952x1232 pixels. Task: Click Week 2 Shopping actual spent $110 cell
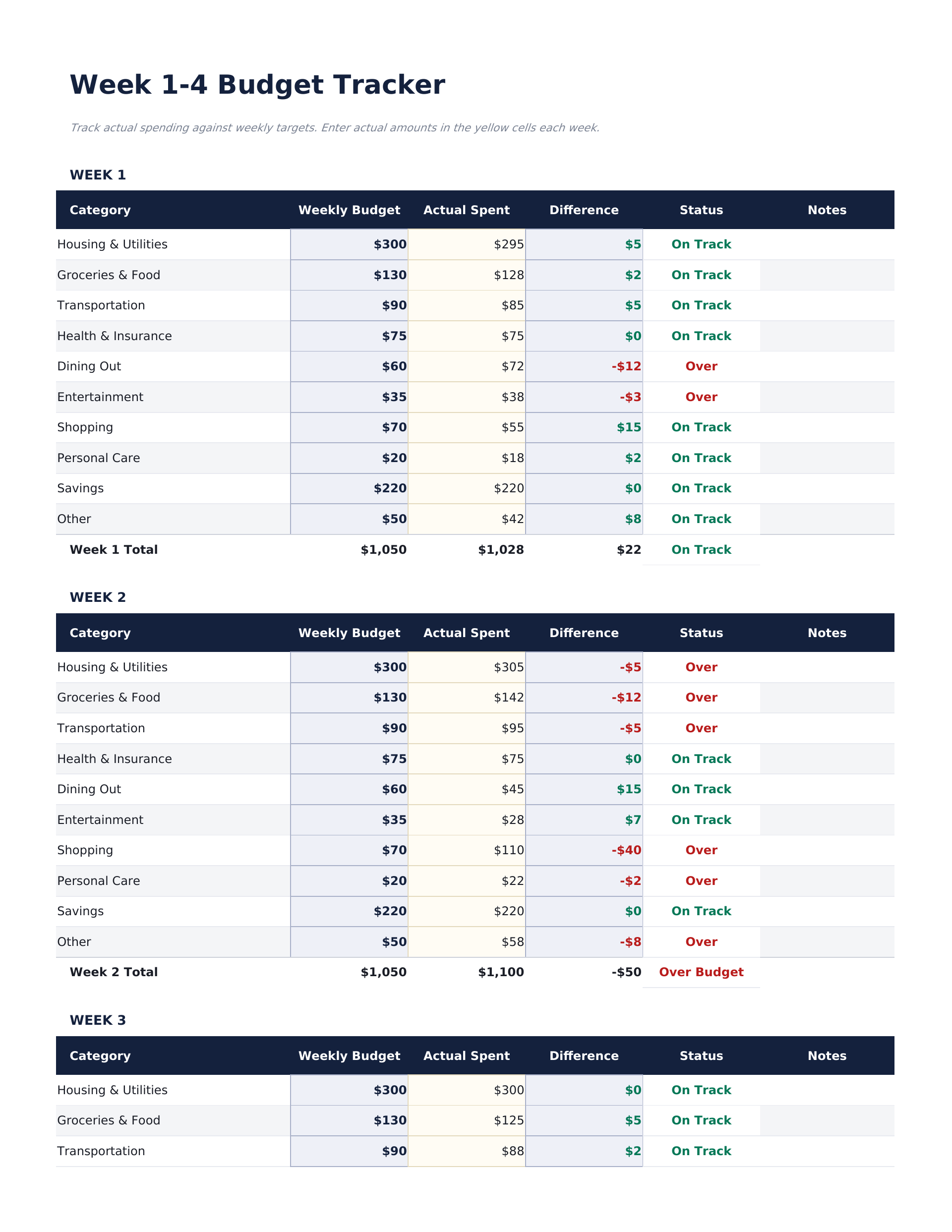pyautogui.click(x=466, y=850)
